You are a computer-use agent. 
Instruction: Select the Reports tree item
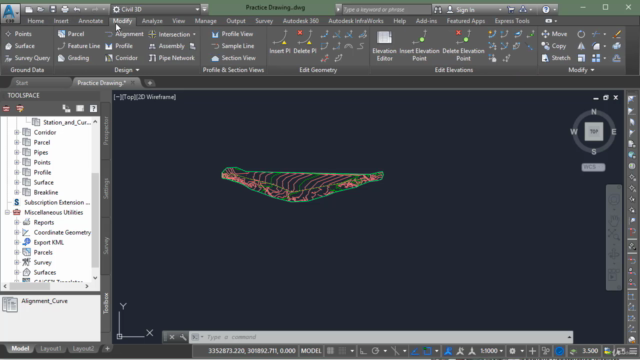(x=43, y=222)
